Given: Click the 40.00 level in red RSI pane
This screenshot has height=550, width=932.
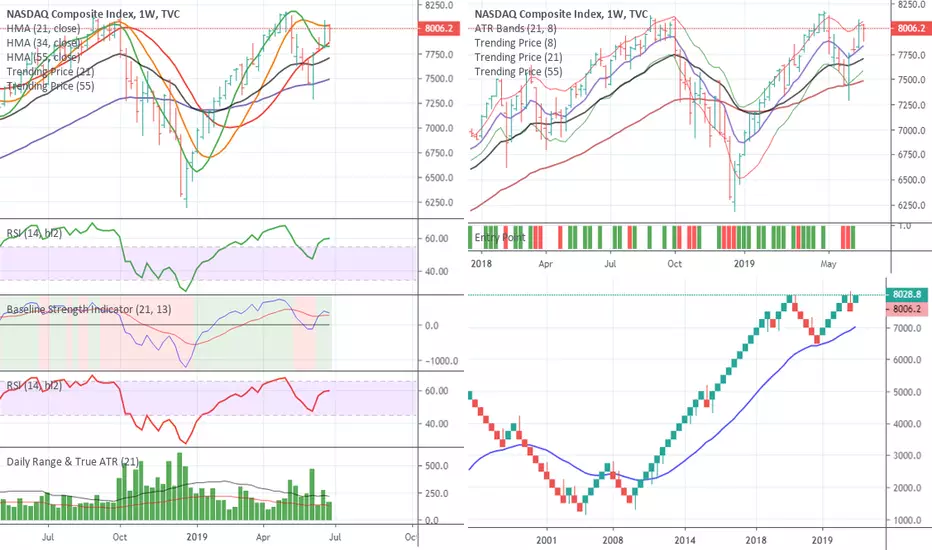Looking at the screenshot, I should point(437,424).
